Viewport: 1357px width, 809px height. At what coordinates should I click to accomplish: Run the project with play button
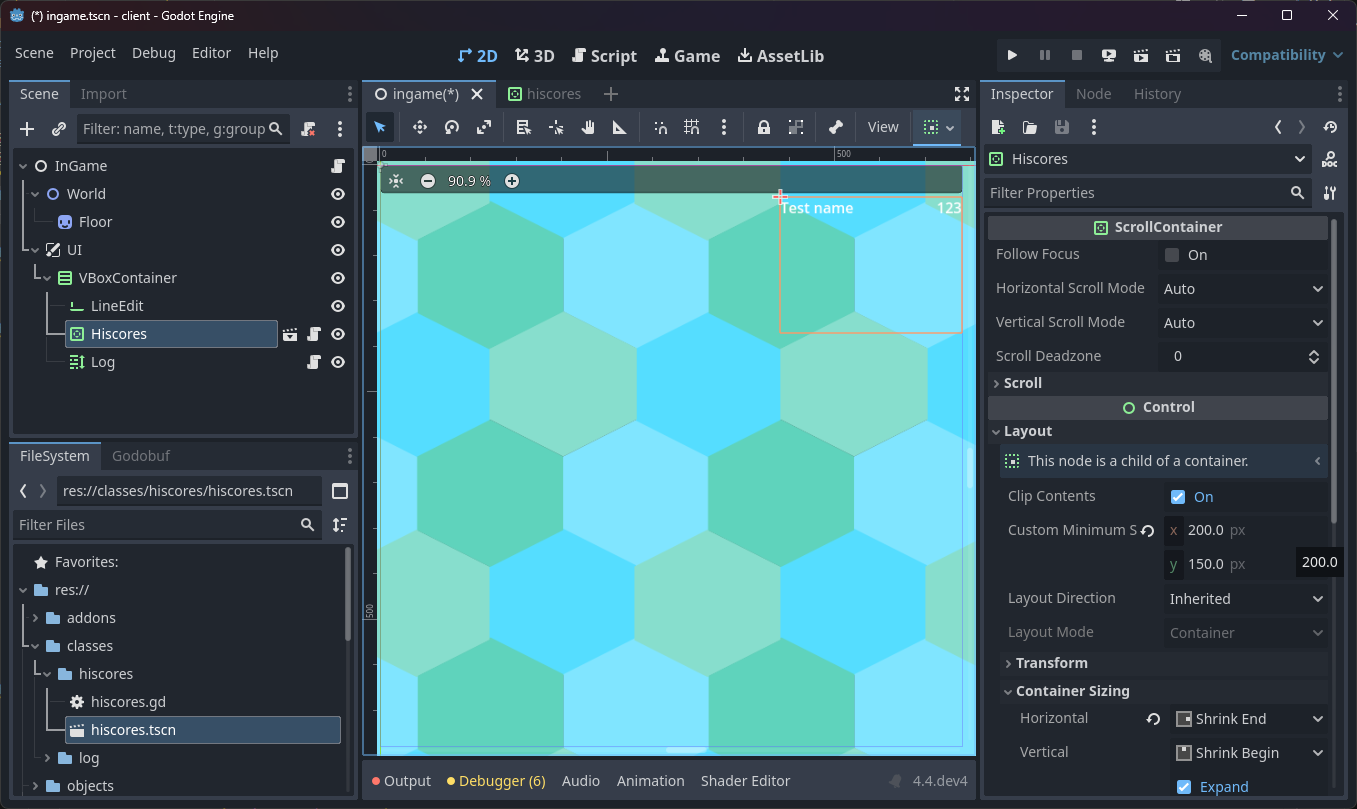tap(1012, 55)
